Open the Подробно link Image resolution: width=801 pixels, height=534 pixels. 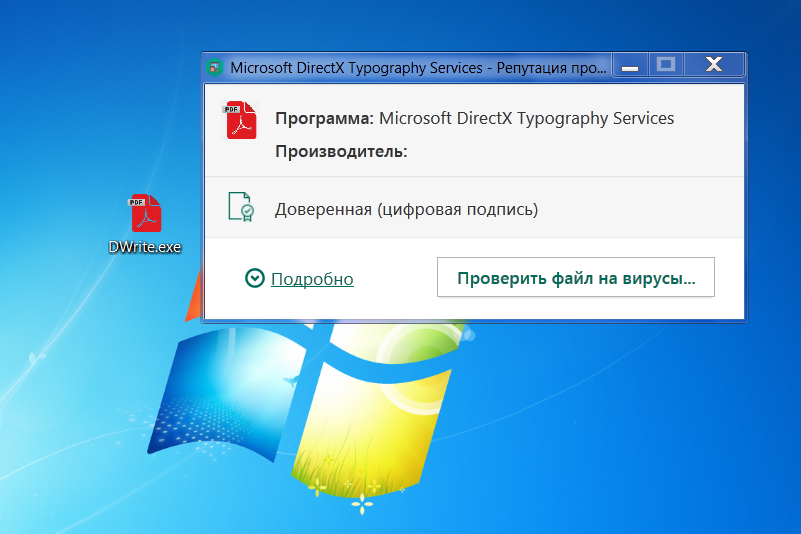[x=312, y=279]
